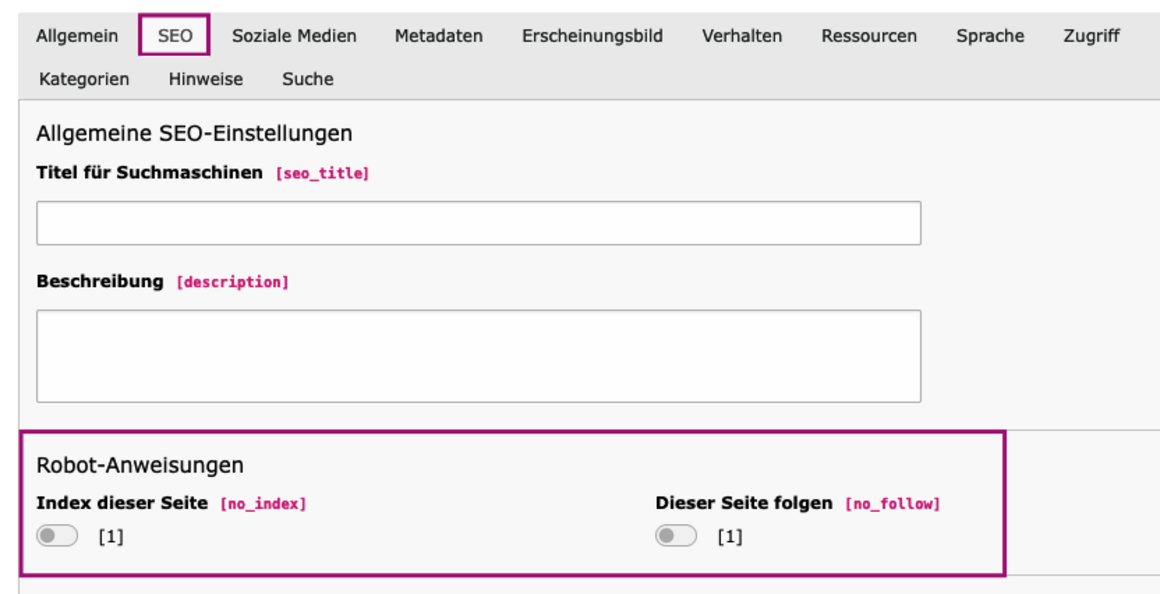
Task: Go to the Erscheinungsbild tab
Action: 592,36
